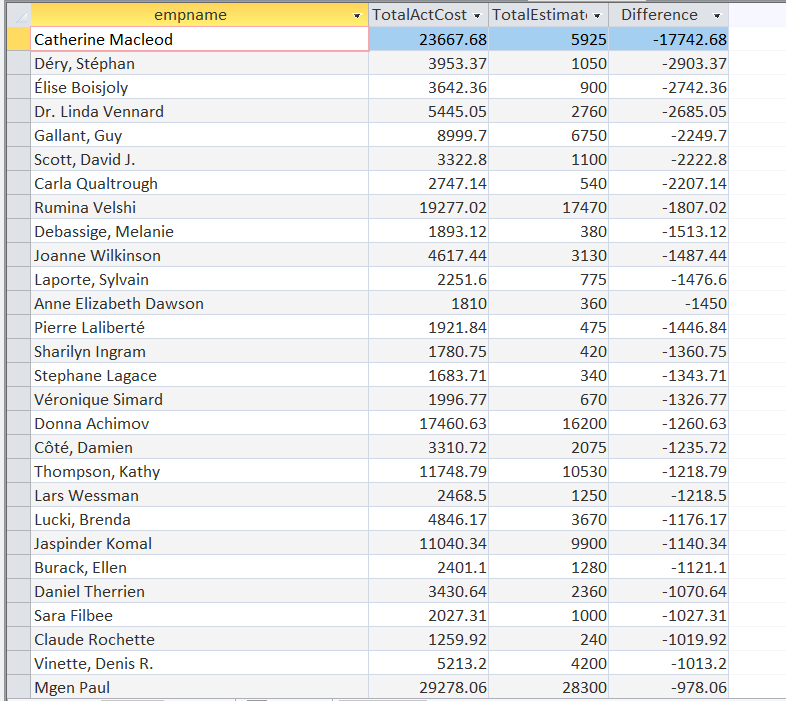Select the empname column header
The width and height of the screenshot is (786, 701).
click(200, 15)
